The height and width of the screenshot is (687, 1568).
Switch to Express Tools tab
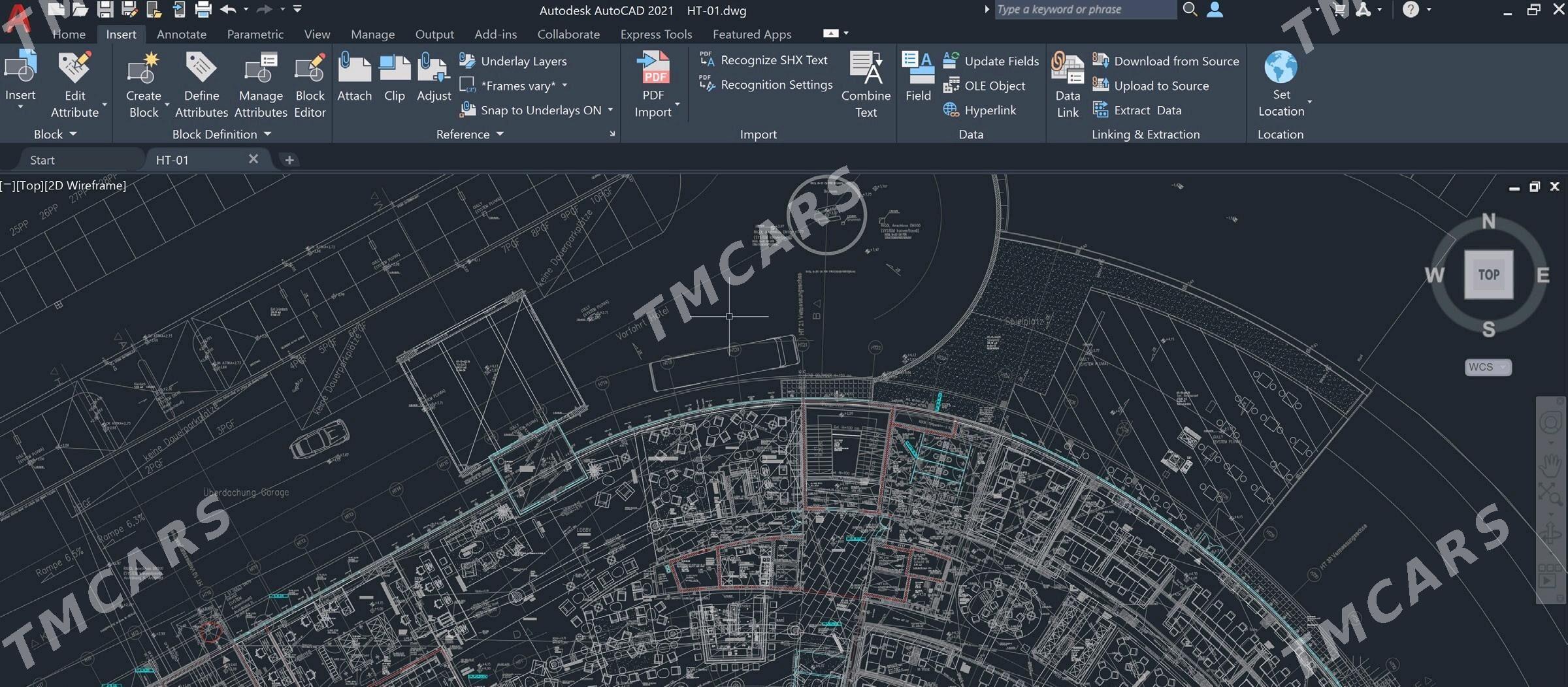tap(656, 34)
